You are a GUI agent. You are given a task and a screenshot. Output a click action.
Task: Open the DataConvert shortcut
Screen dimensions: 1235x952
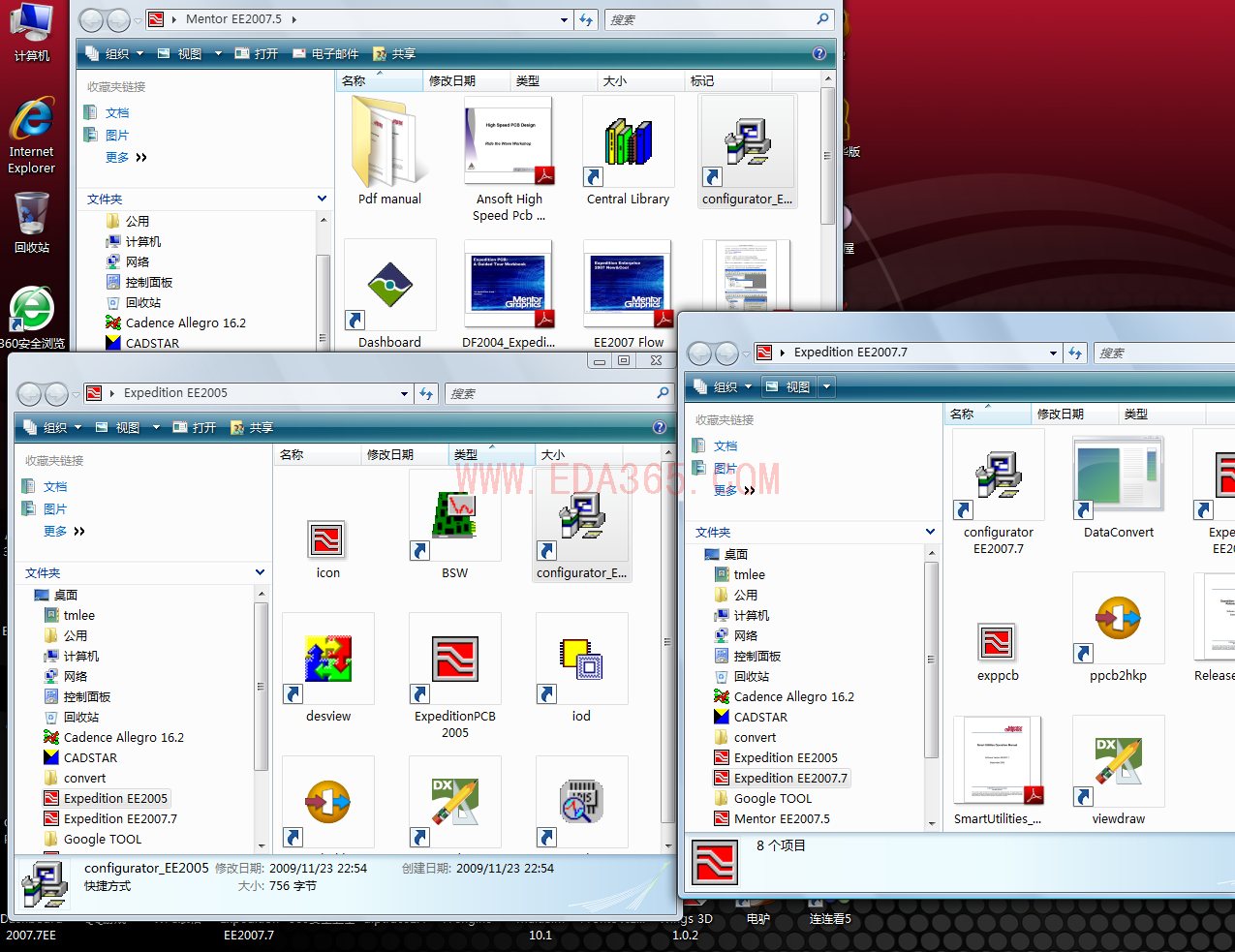pyautogui.click(x=1118, y=479)
